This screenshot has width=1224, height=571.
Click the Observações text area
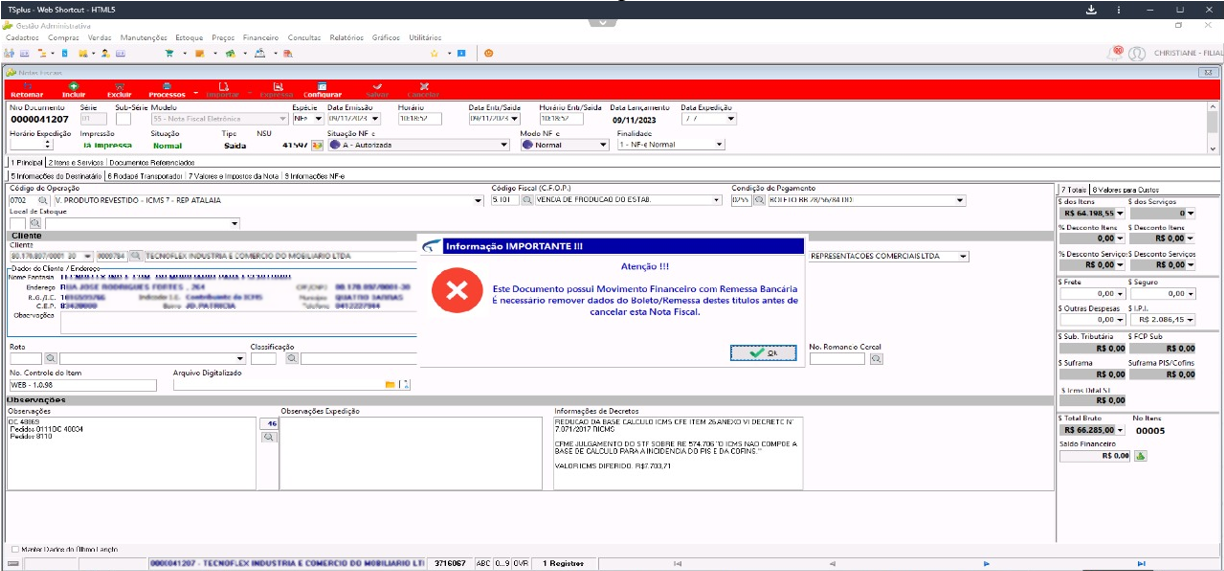click(x=133, y=454)
